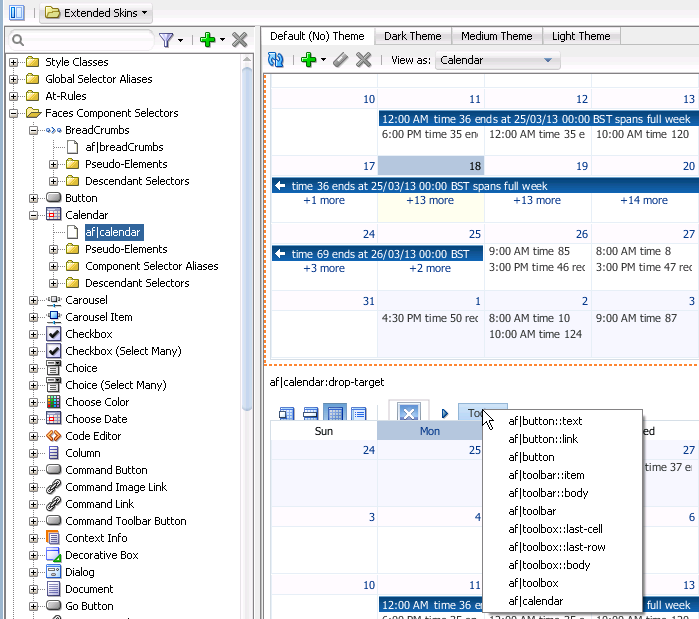Click the Command Image Link icon
This screenshot has width=699, height=619.
click(x=53, y=487)
